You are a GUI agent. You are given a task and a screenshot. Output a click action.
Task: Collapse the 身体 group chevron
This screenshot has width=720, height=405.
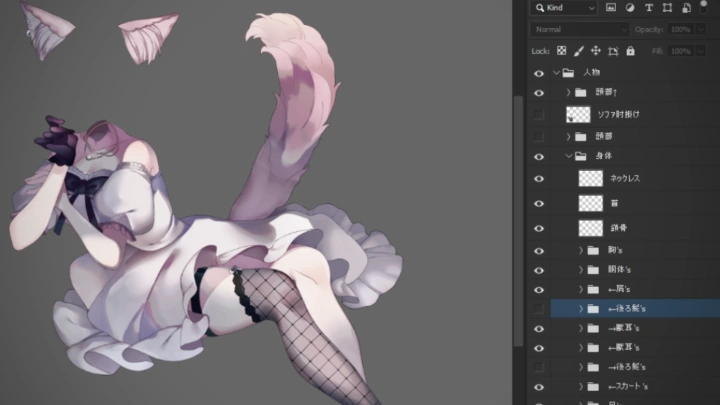568,157
